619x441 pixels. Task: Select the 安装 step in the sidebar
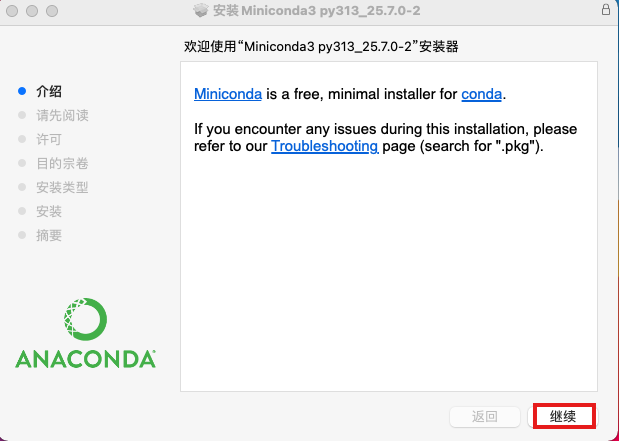click(x=49, y=211)
